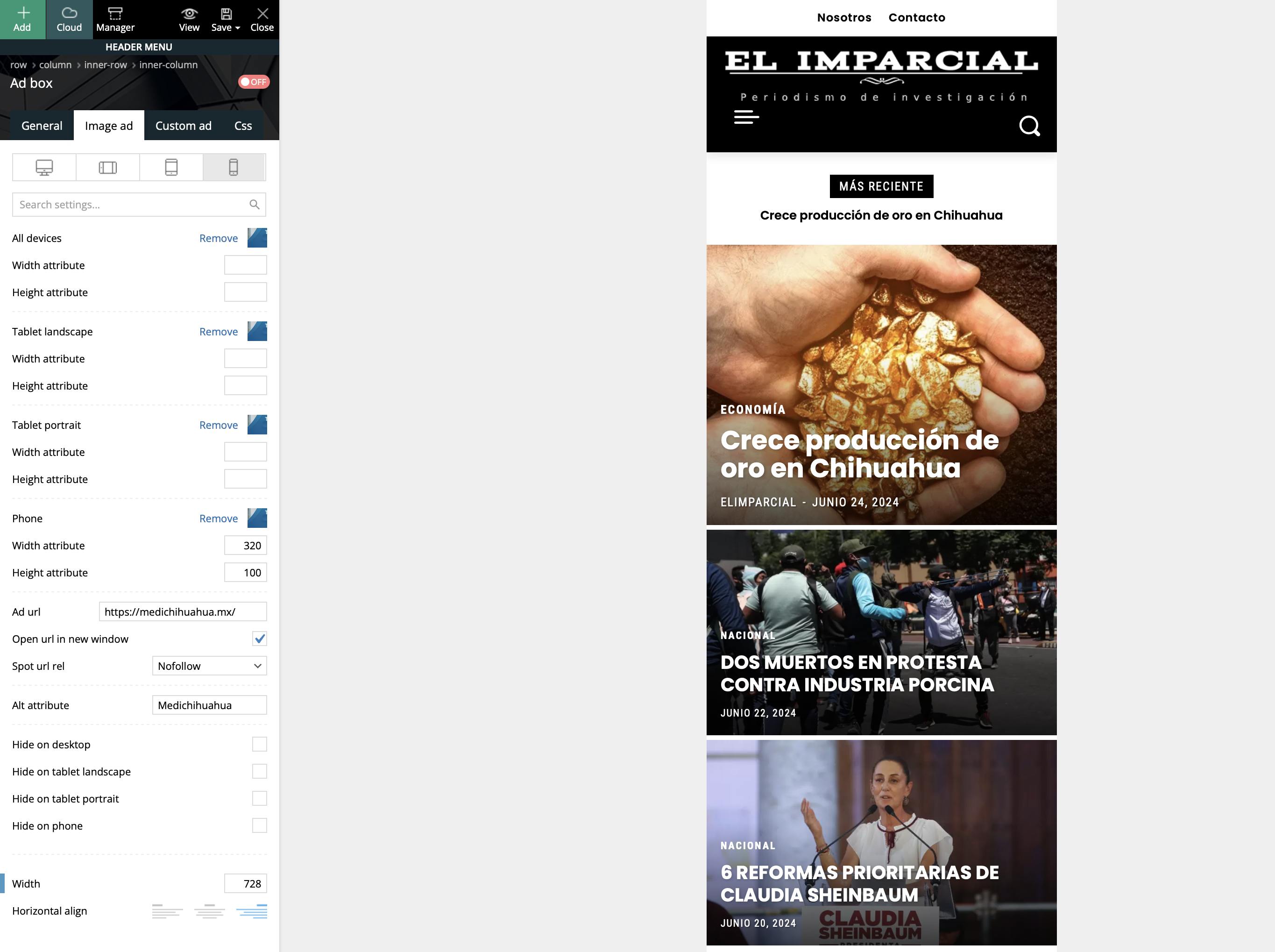
Task: Enable Hide on desktop checkbox
Action: (260, 744)
